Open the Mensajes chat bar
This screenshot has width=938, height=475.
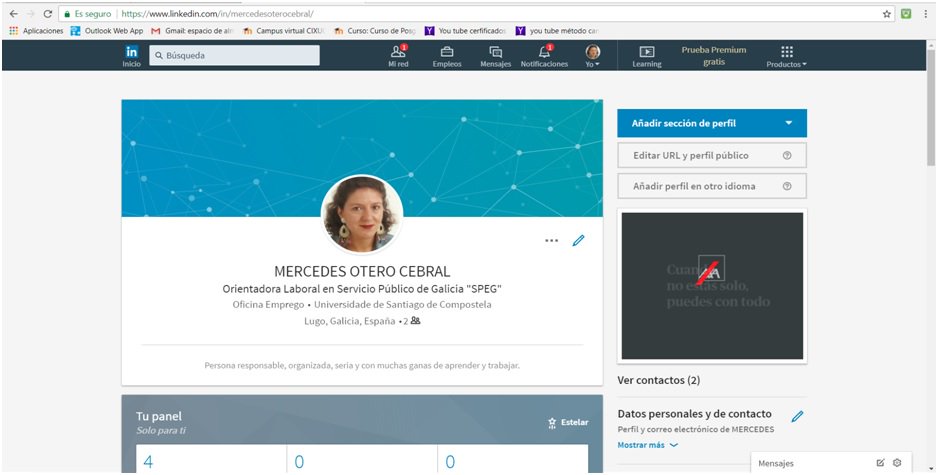click(832, 463)
